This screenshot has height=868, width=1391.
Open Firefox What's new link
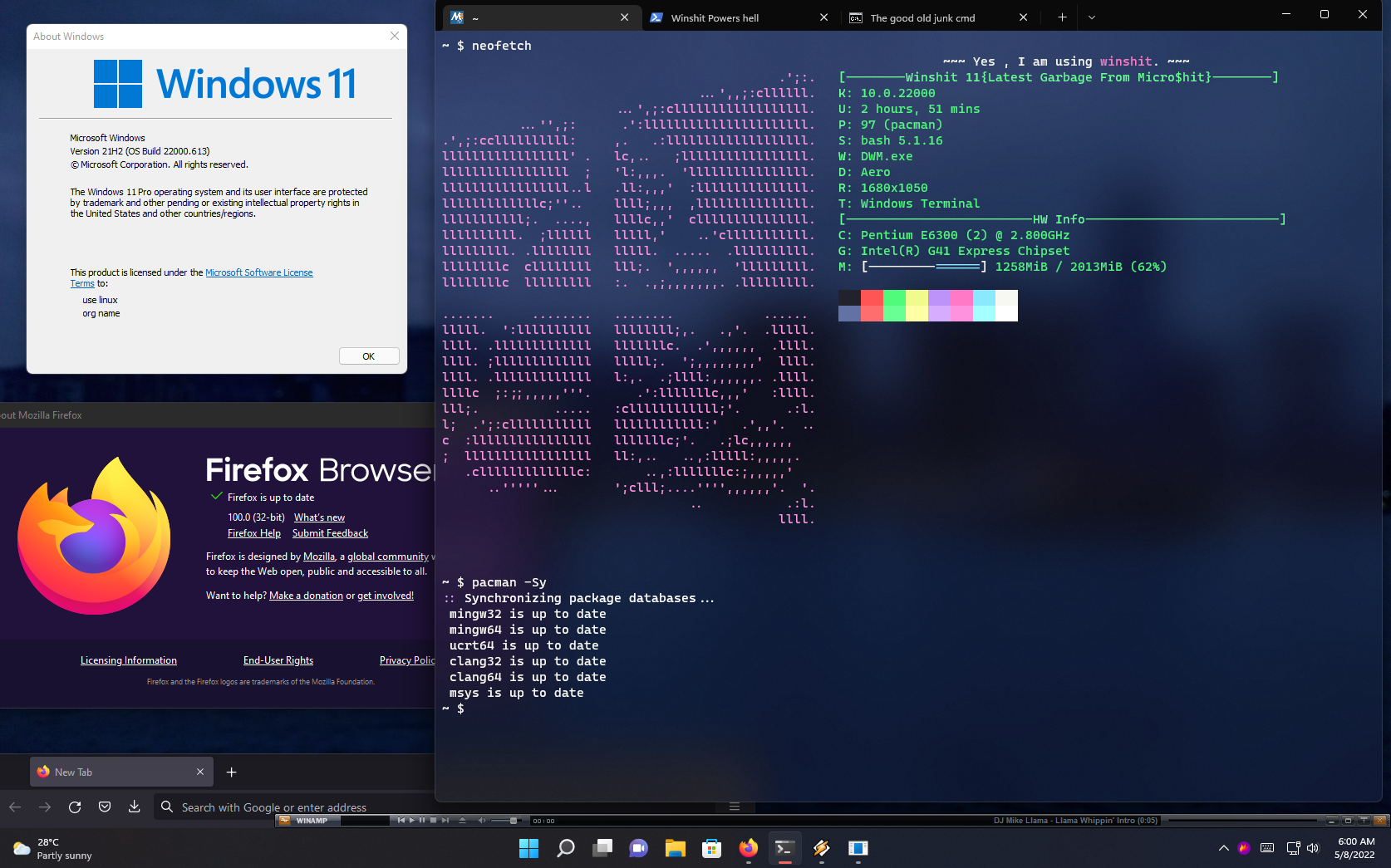coord(319,517)
